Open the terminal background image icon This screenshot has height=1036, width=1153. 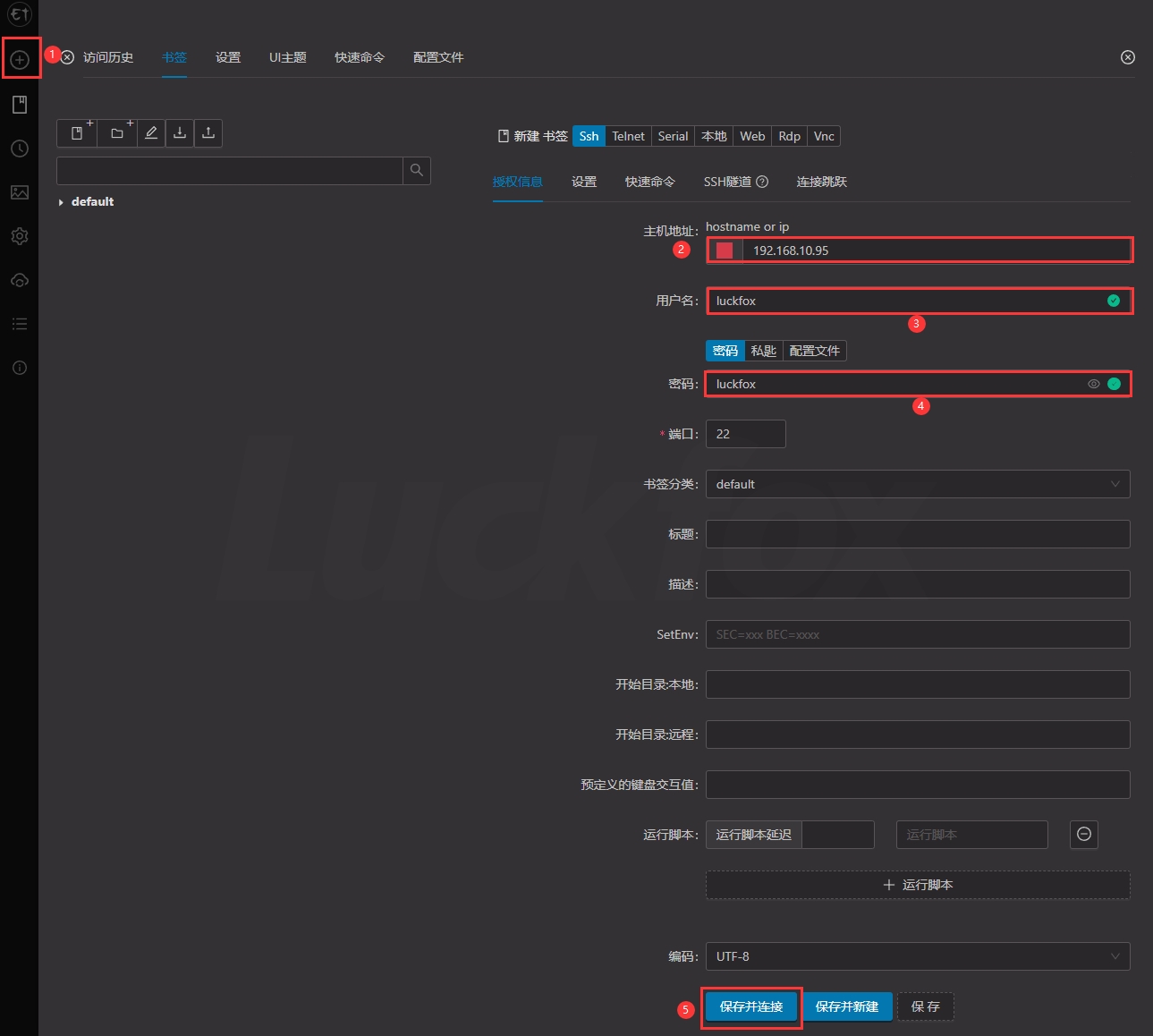pyautogui.click(x=20, y=192)
